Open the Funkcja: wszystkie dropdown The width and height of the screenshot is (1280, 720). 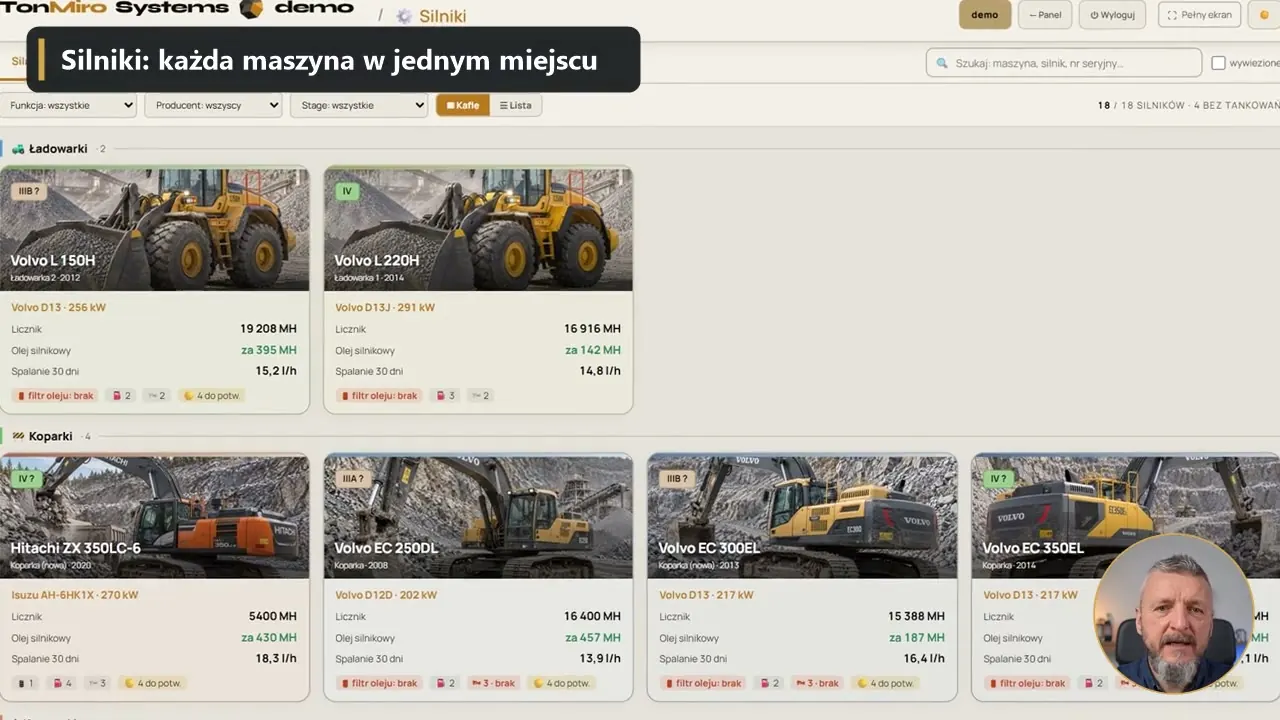(x=68, y=105)
